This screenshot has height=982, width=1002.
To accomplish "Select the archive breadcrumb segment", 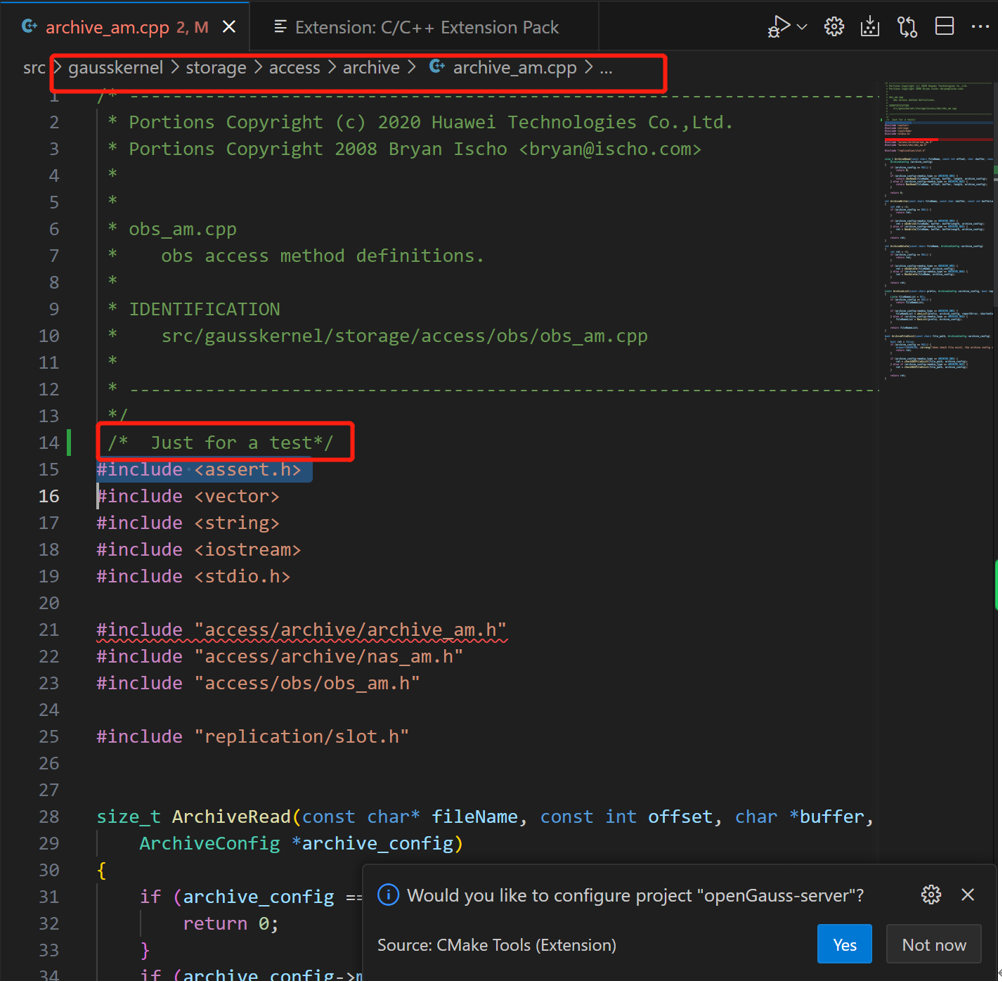I will [x=371, y=68].
